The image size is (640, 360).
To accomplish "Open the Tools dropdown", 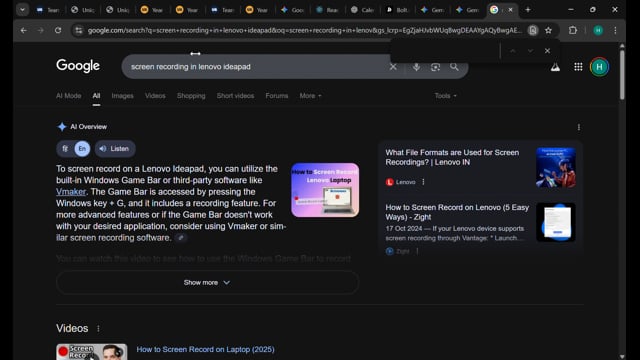I will [x=445, y=96].
